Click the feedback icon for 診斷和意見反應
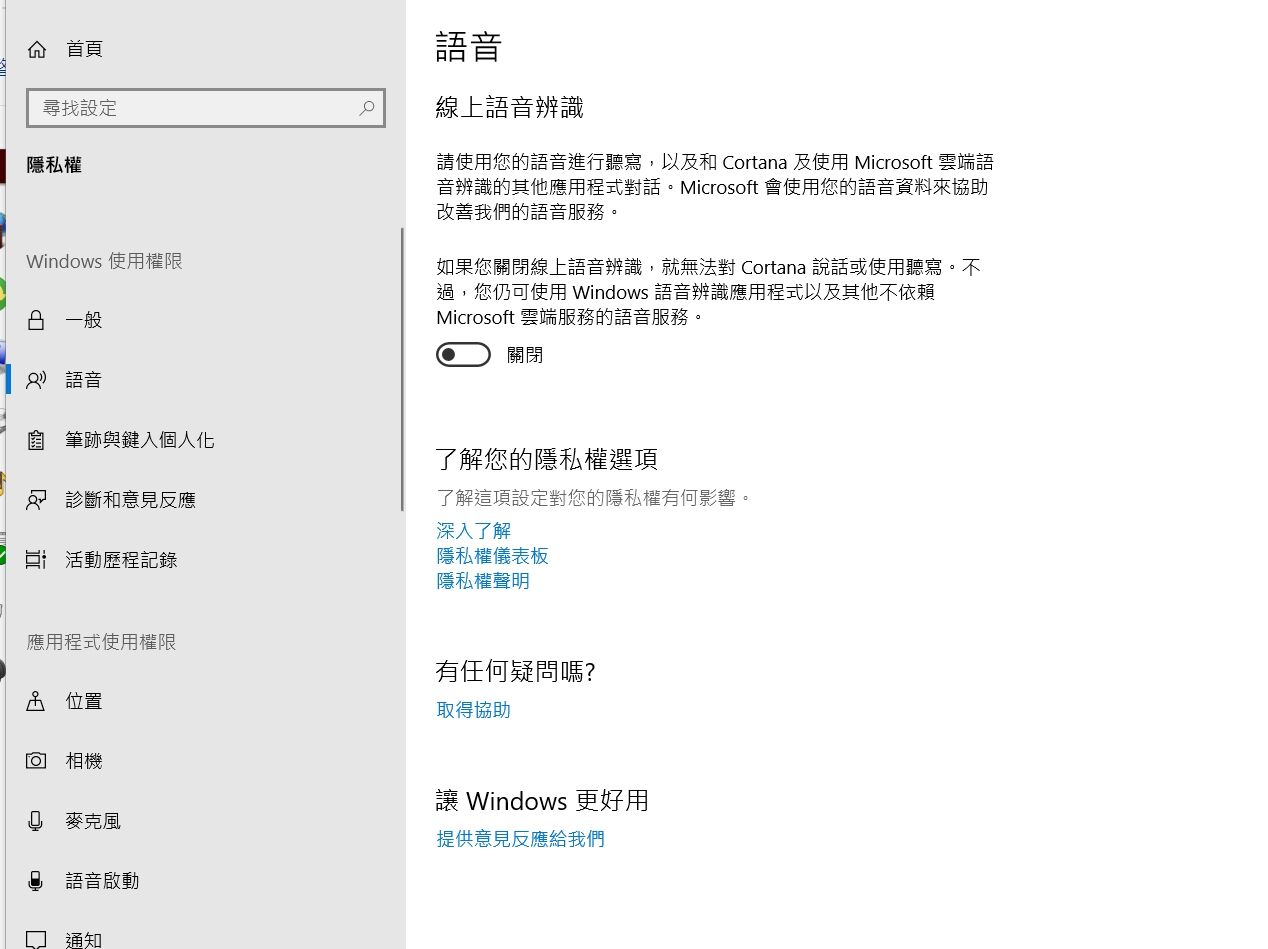Viewport: 1268px width, 949px height. [36, 500]
